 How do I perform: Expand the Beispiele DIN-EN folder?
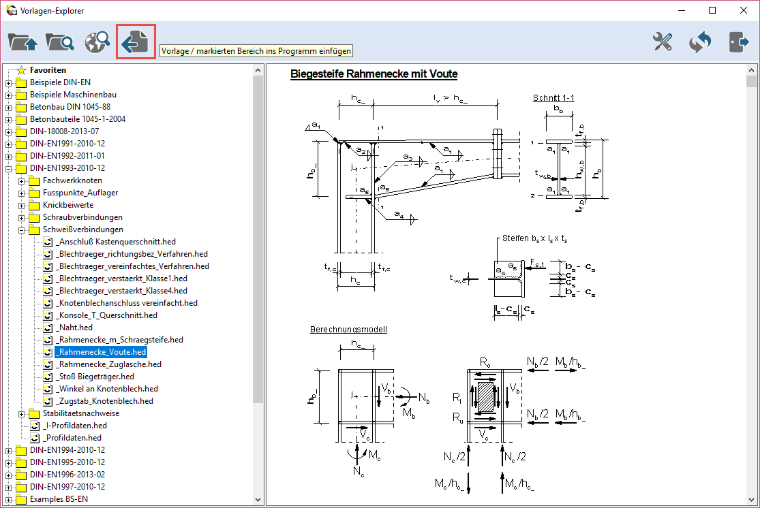tap(9, 83)
